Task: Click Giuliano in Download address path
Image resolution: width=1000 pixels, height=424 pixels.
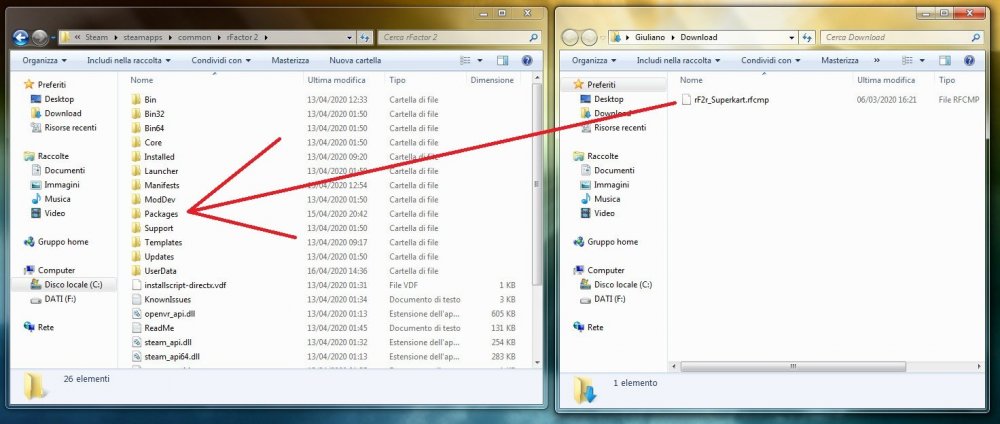Action: pyautogui.click(x=649, y=37)
